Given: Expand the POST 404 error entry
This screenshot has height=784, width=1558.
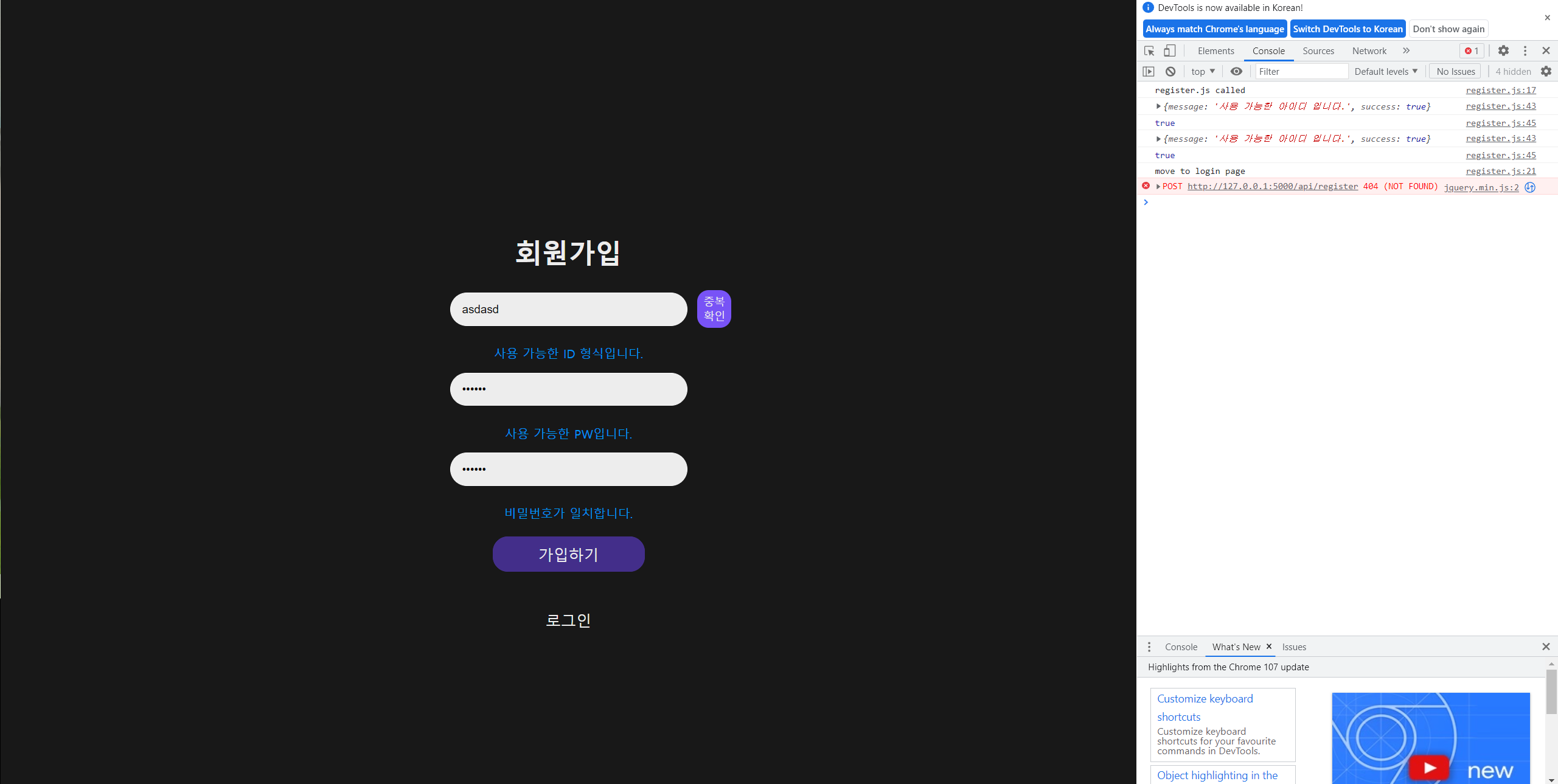Looking at the screenshot, I should click(x=1158, y=187).
